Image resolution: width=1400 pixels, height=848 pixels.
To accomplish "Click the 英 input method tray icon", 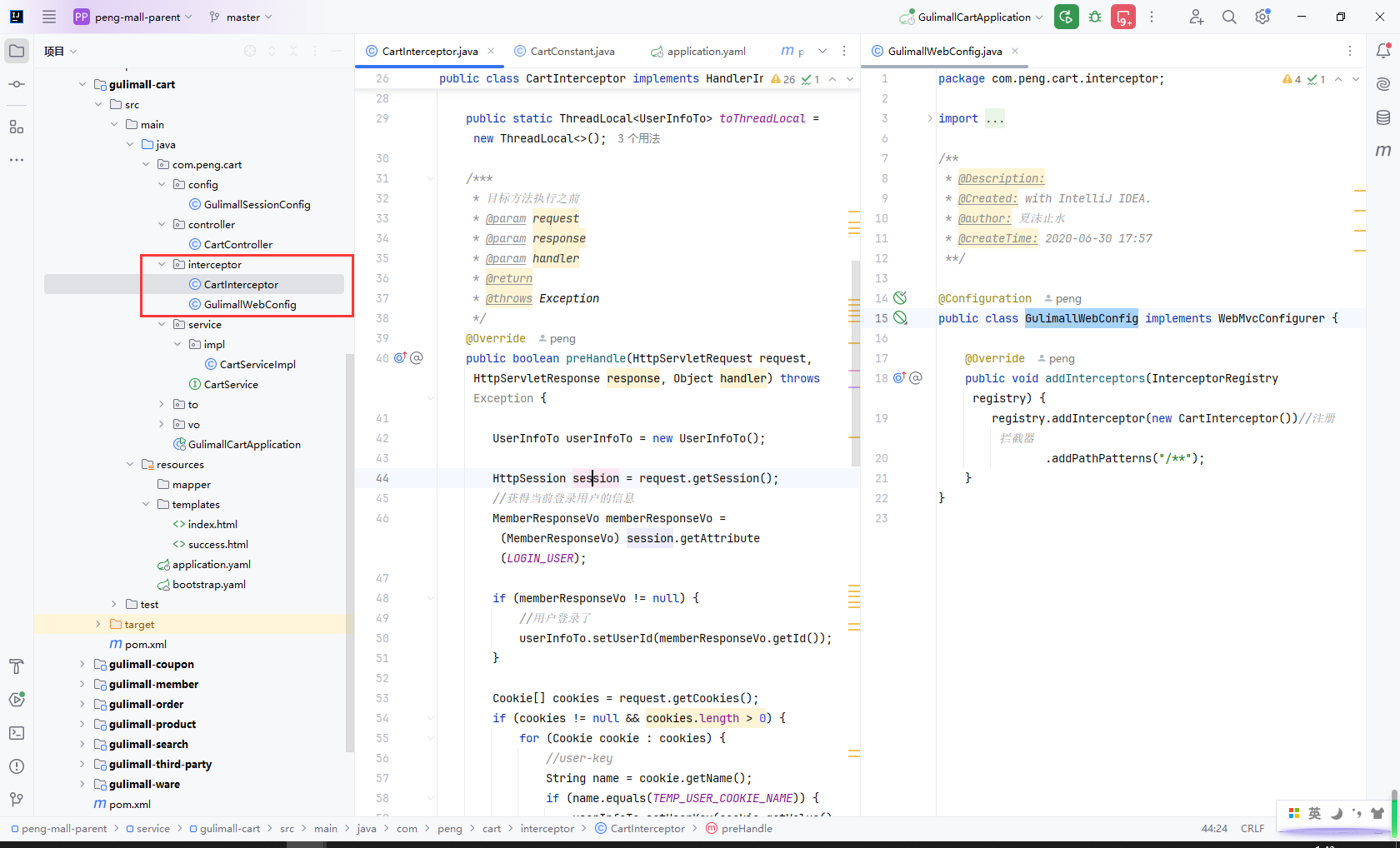I will coord(1314,813).
